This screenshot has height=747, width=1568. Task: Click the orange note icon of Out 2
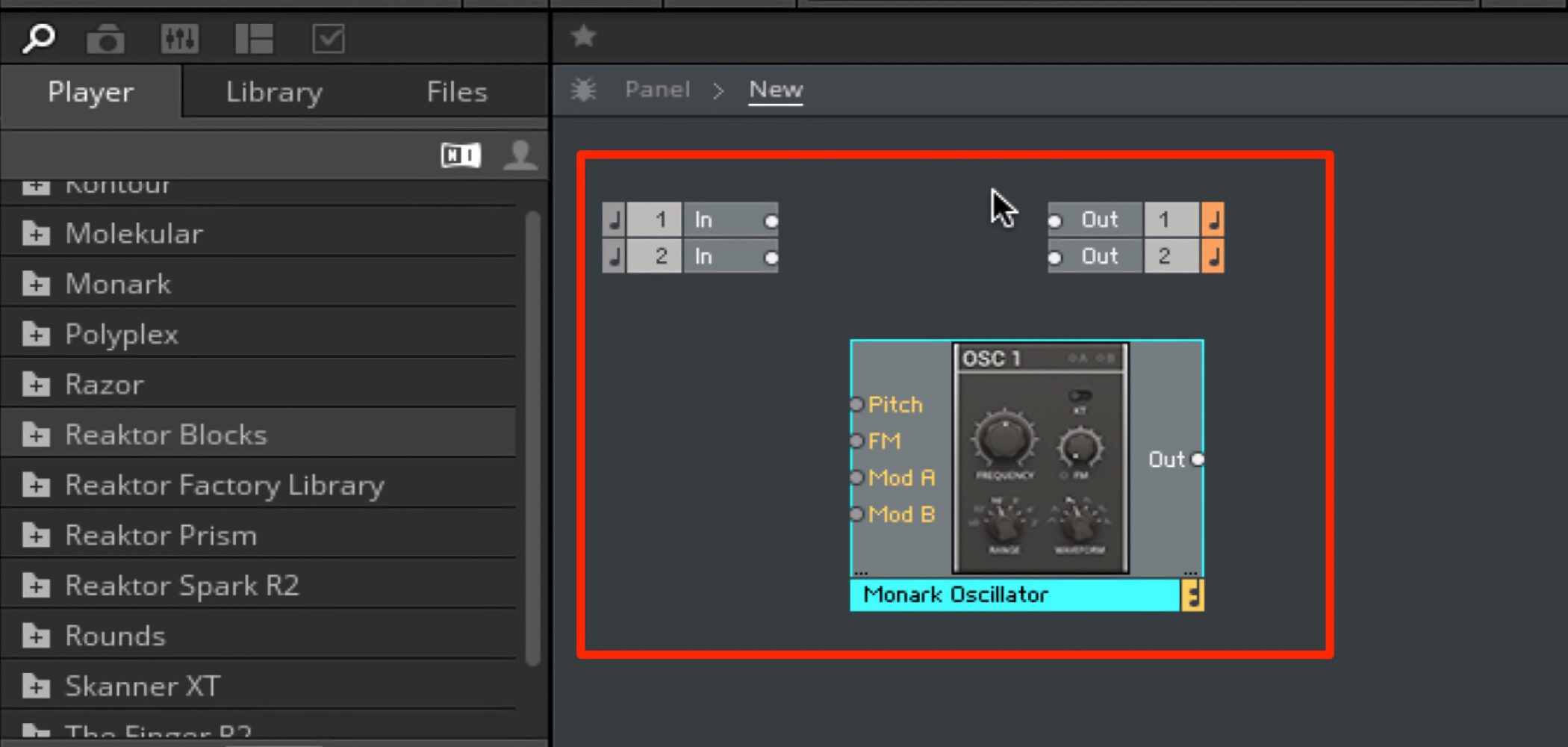pyautogui.click(x=1213, y=256)
